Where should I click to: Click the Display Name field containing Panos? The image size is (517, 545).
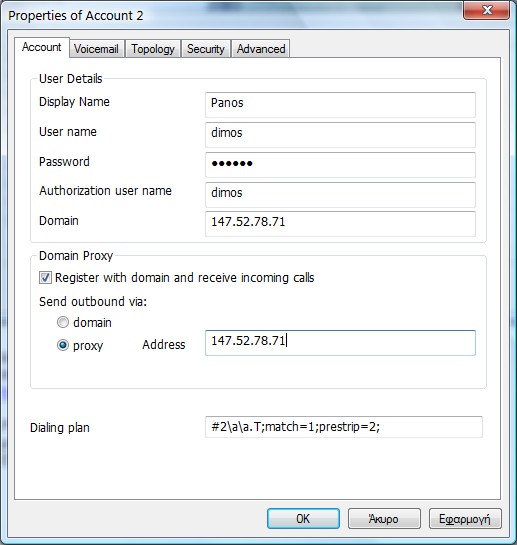340,105
